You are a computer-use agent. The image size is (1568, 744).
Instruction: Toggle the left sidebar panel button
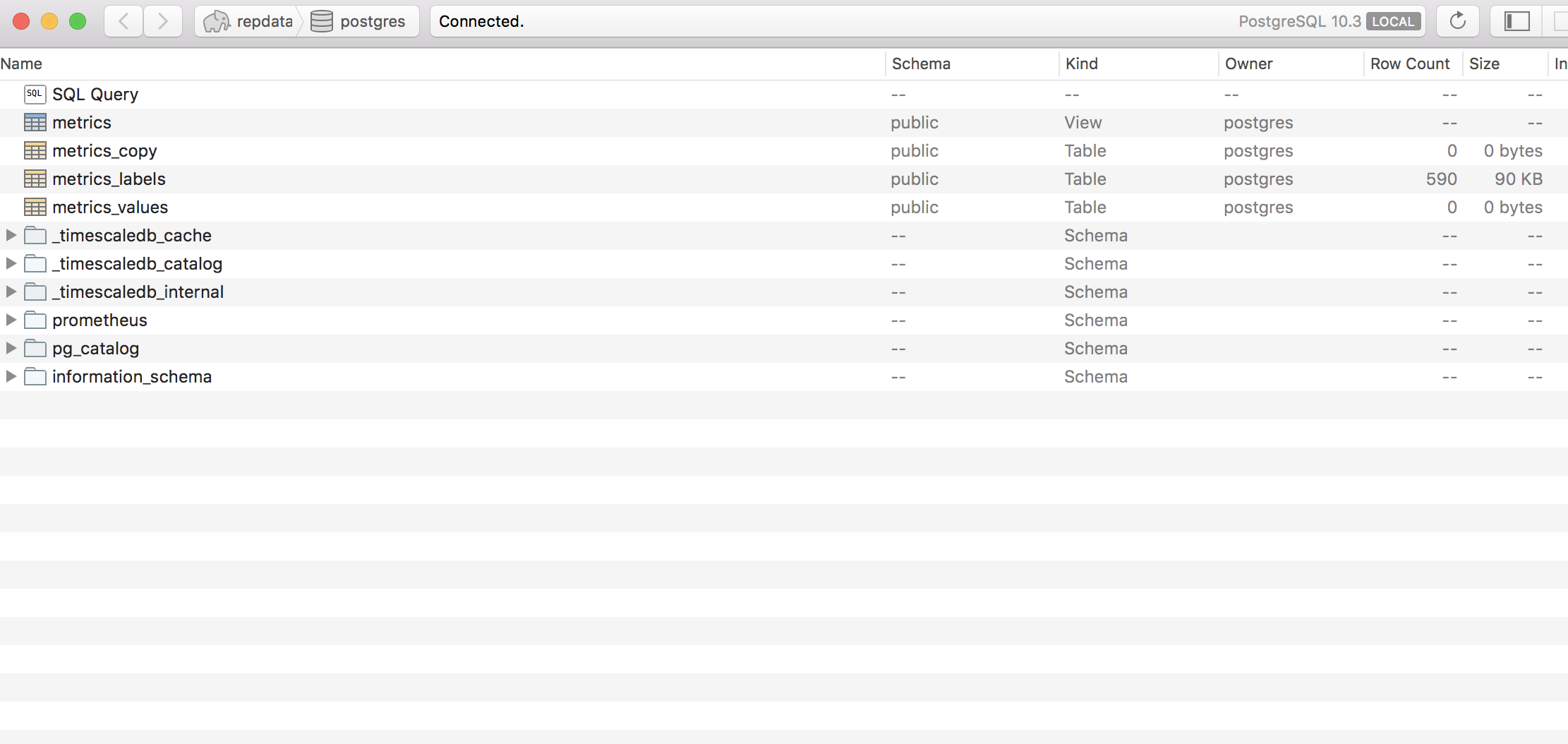pyautogui.click(x=1517, y=21)
